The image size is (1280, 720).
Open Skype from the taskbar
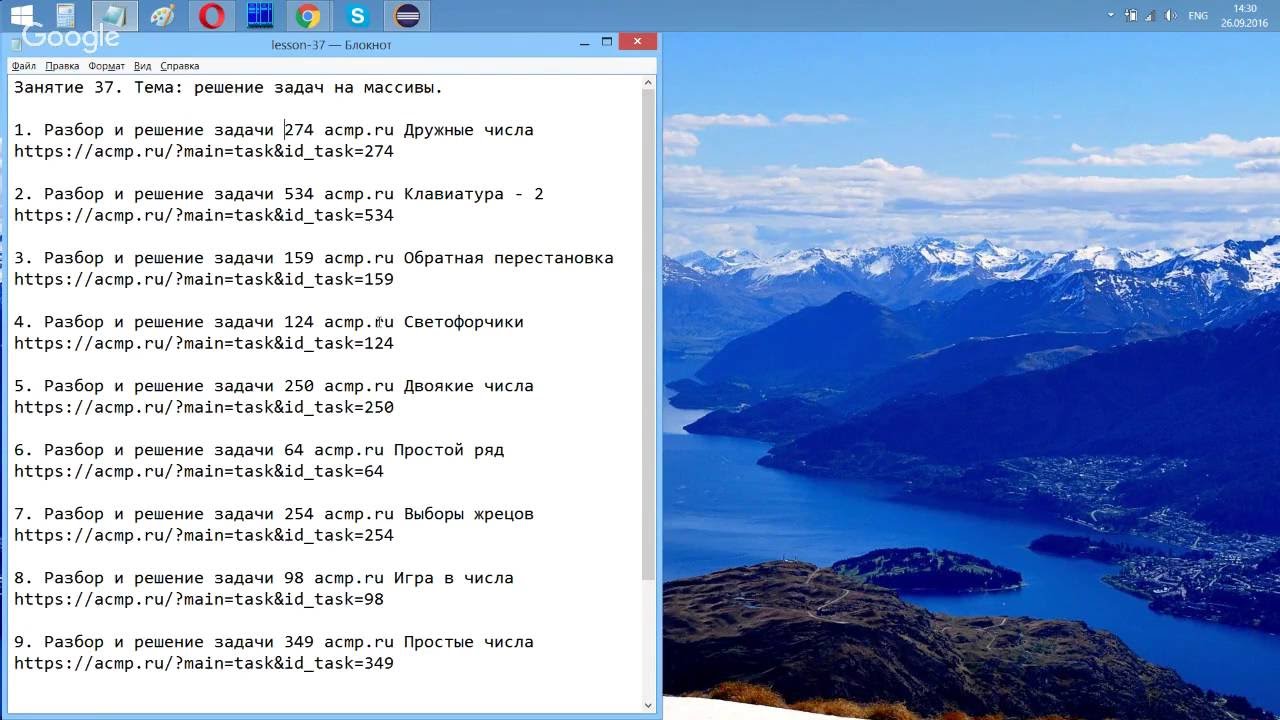[x=357, y=15]
